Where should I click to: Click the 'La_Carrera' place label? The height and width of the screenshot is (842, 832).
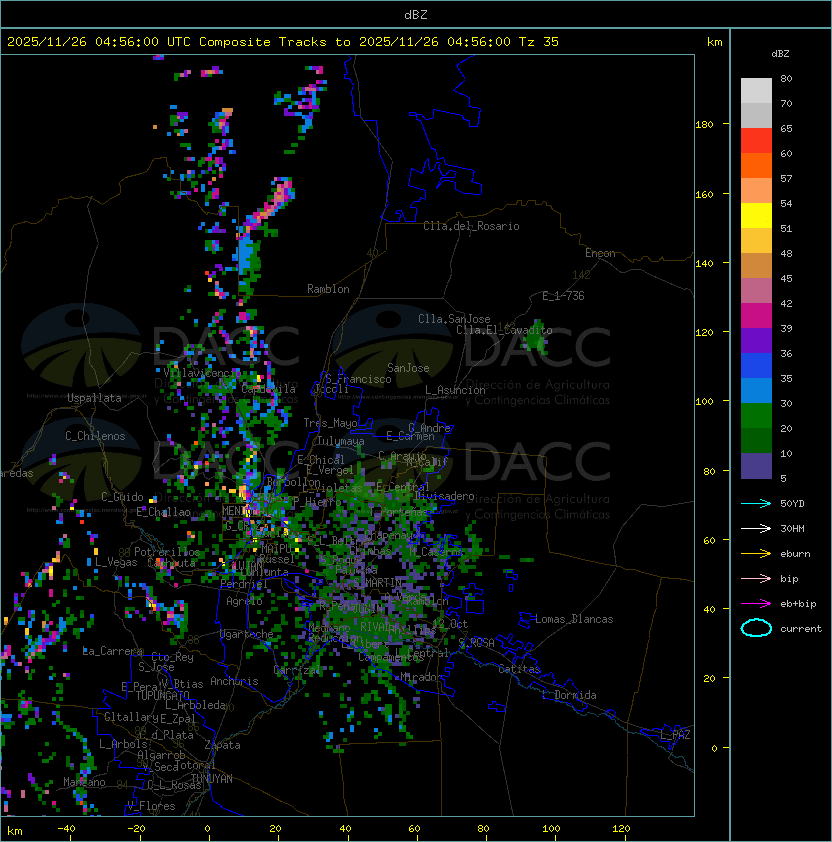[x=112, y=651]
